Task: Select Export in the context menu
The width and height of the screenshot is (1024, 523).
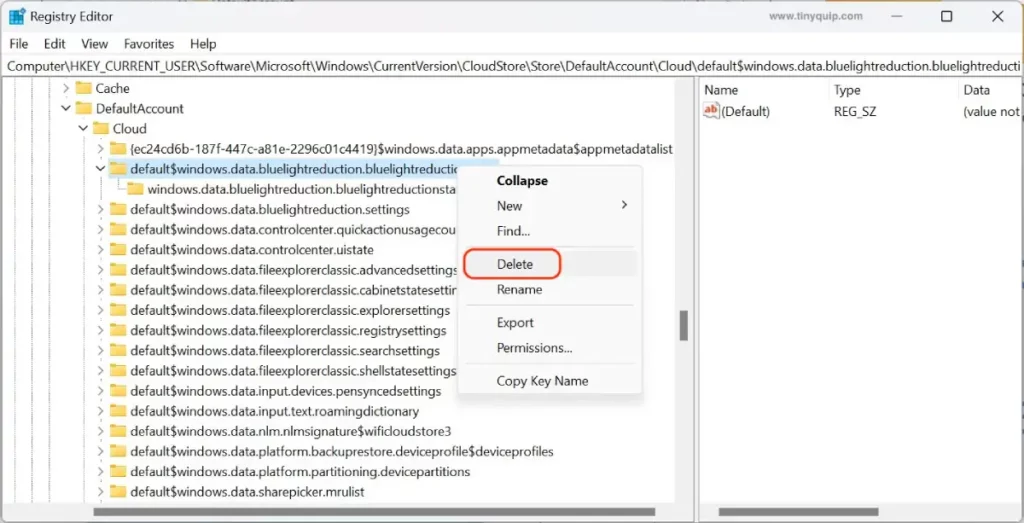Action: coord(515,323)
